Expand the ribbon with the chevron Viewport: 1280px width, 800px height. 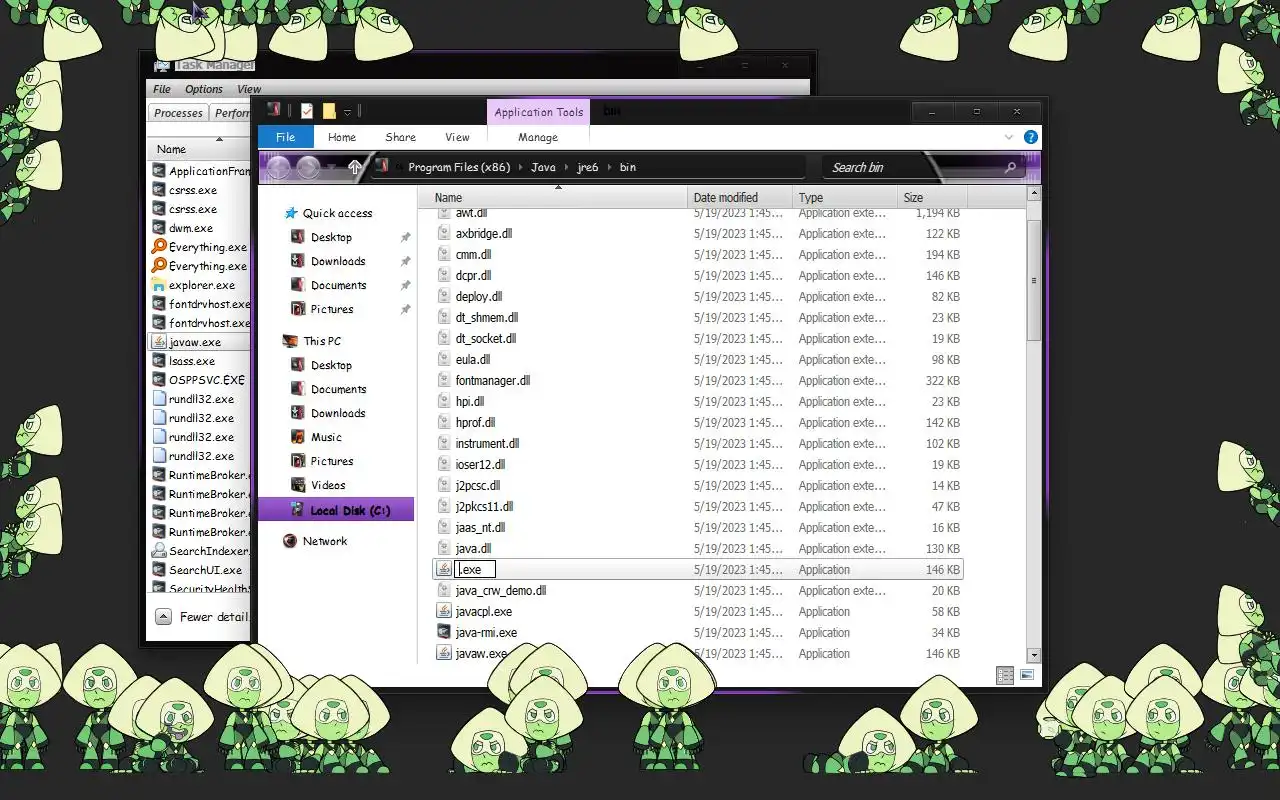click(x=1009, y=138)
